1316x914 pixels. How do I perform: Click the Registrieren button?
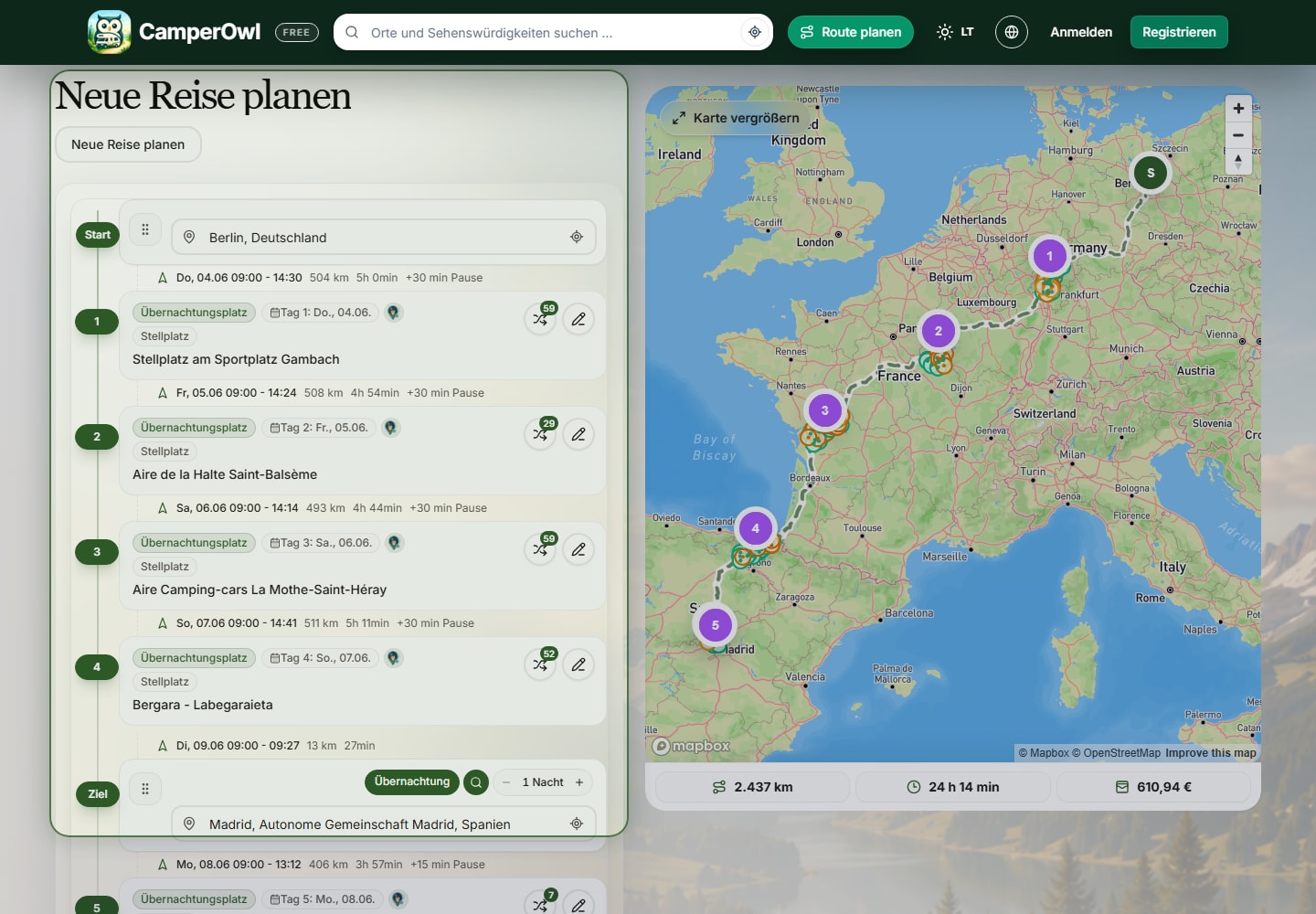coord(1179,32)
